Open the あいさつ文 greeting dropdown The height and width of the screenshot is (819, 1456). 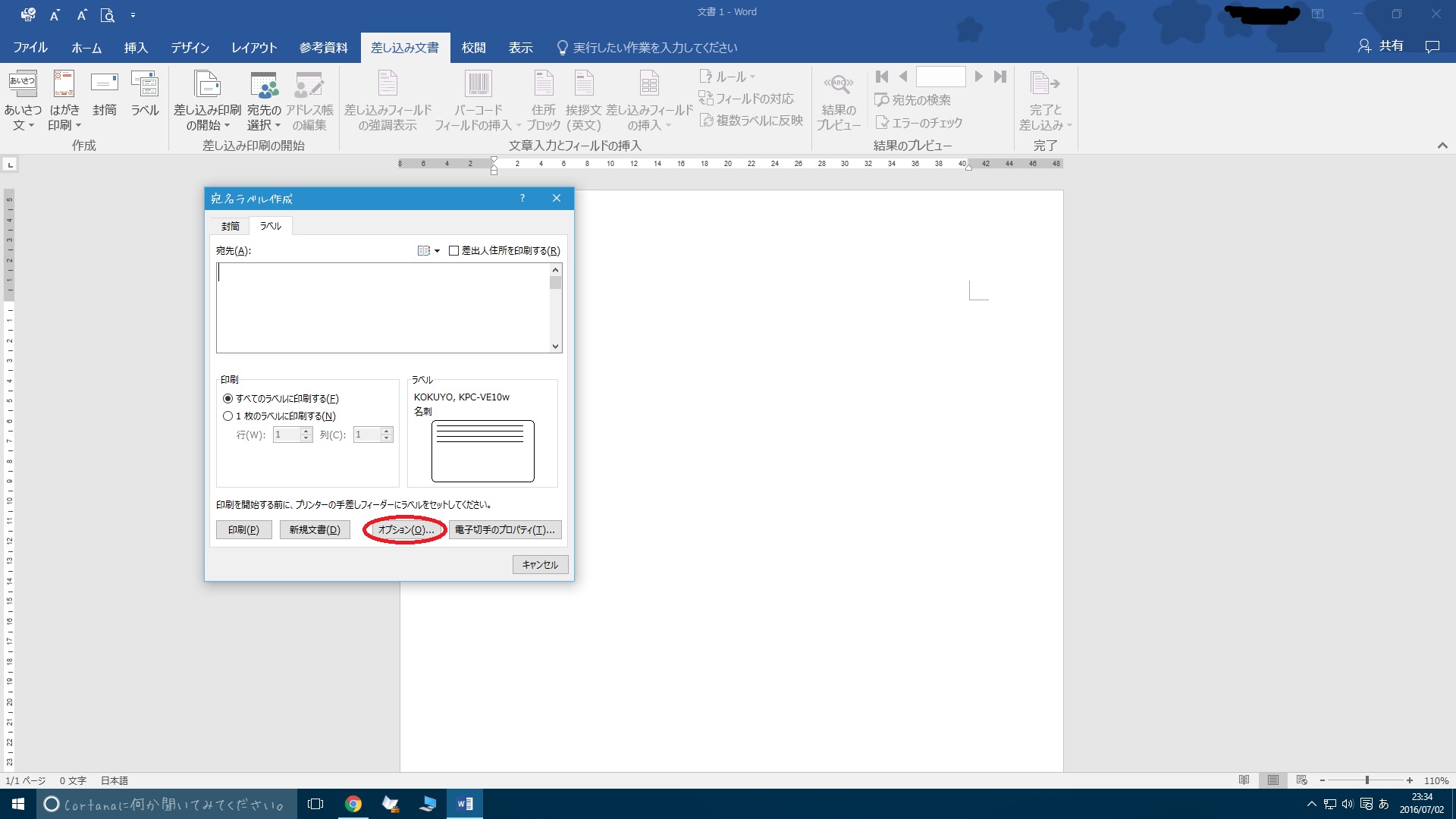point(23,102)
